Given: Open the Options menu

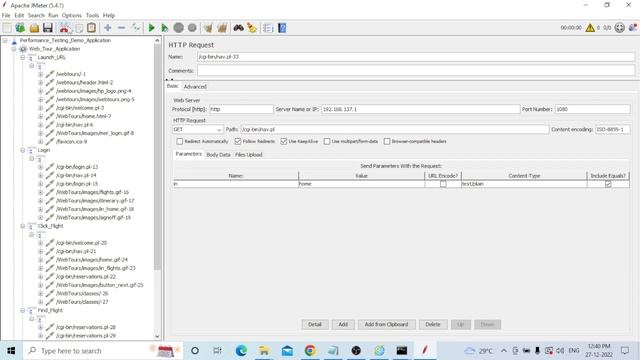Looking at the screenshot, I should click(x=72, y=15).
